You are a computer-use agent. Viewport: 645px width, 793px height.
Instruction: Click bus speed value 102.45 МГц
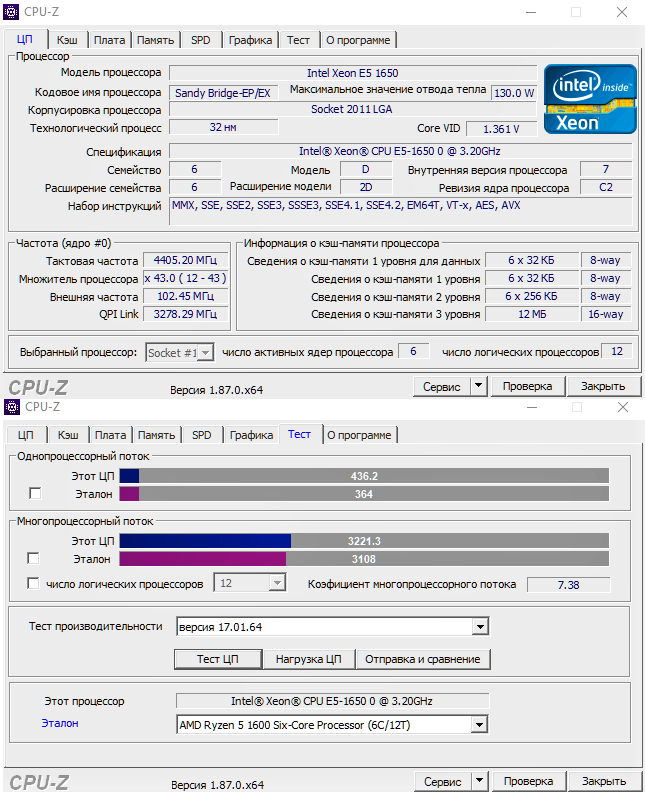(x=186, y=296)
